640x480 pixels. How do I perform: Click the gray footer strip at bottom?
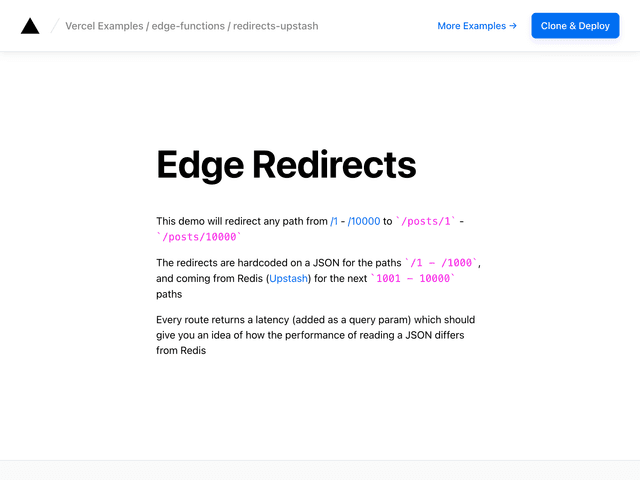click(x=320, y=470)
